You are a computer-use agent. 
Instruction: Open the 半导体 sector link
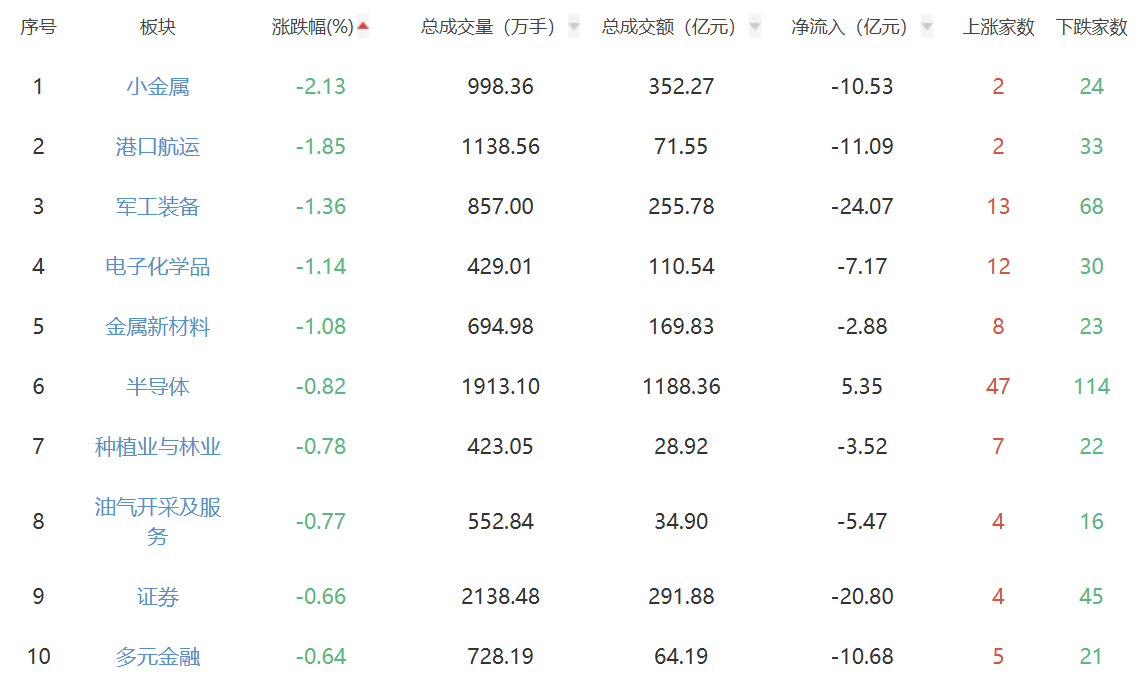tap(158, 387)
